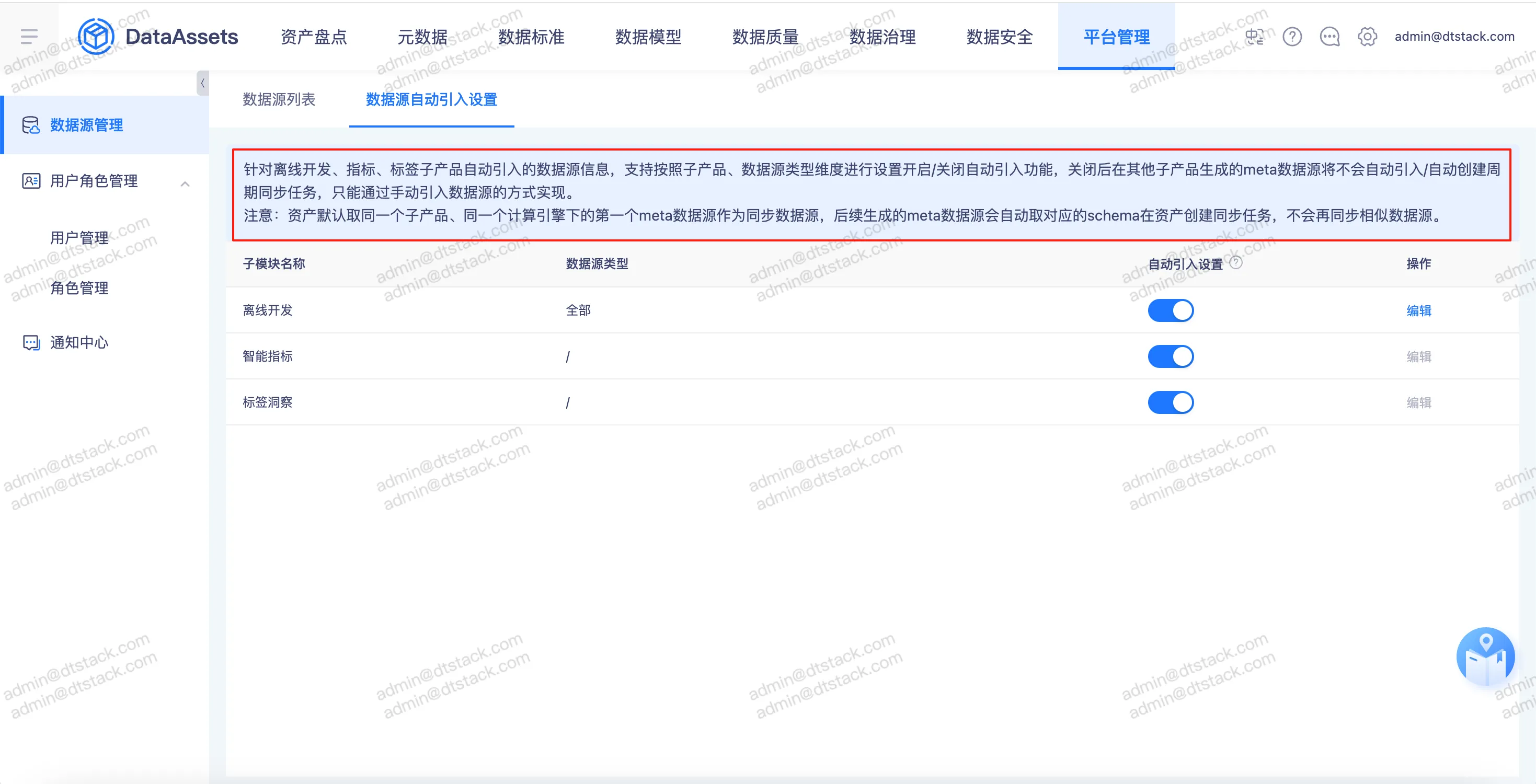Click the floating guide map icon
The height and width of the screenshot is (784, 1536).
(1485, 657)
